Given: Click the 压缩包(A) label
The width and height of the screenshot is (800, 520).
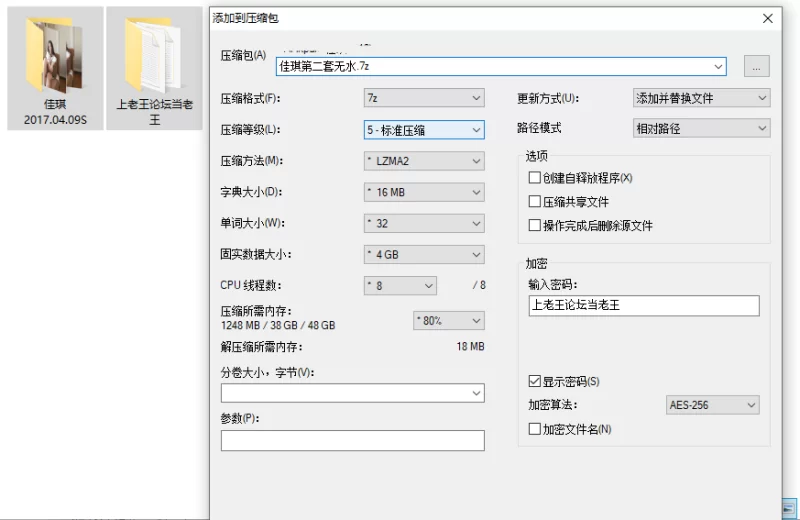Looking at the screenshot, I should pyautogui.click(x=243, y=56).
